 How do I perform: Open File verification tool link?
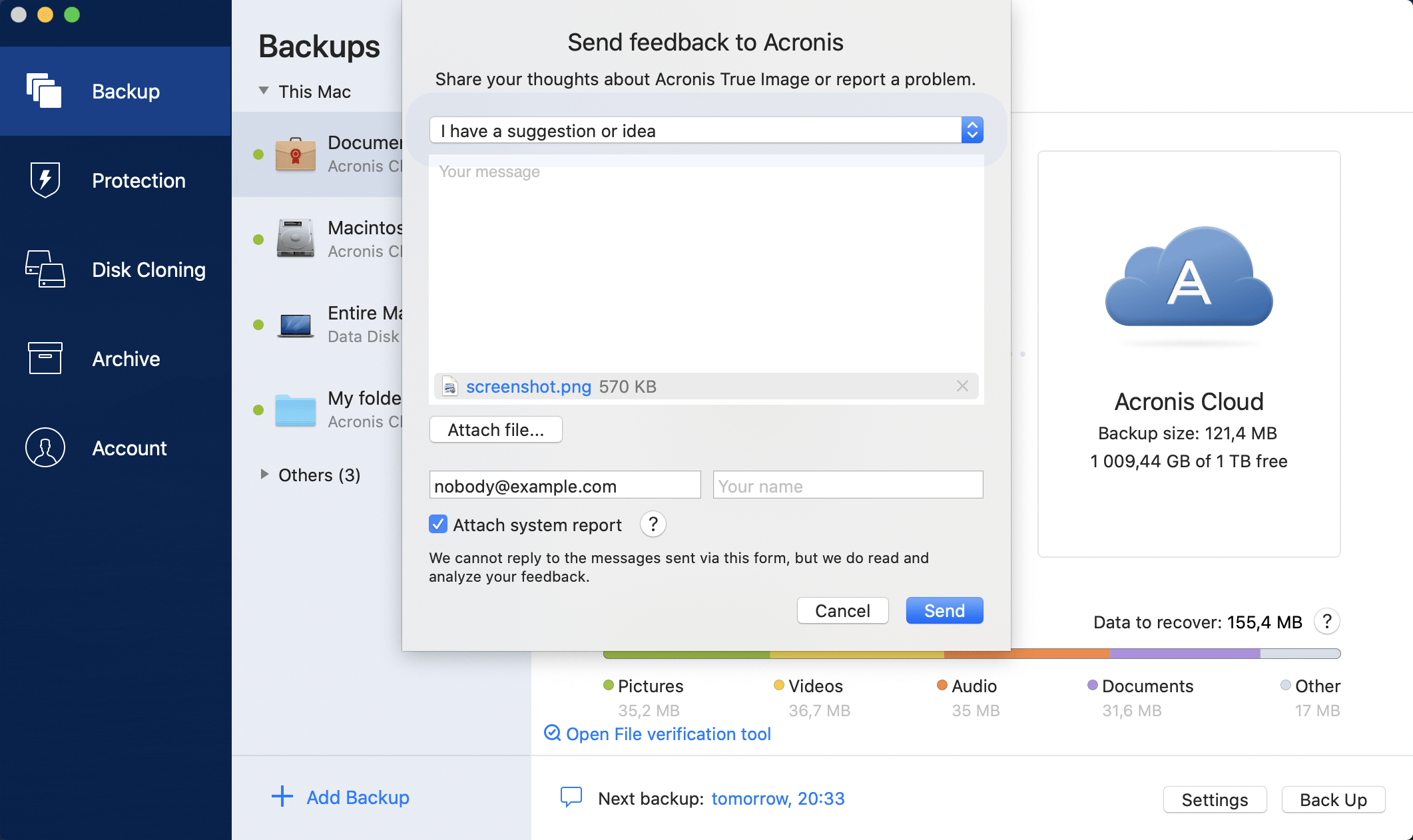667,734
